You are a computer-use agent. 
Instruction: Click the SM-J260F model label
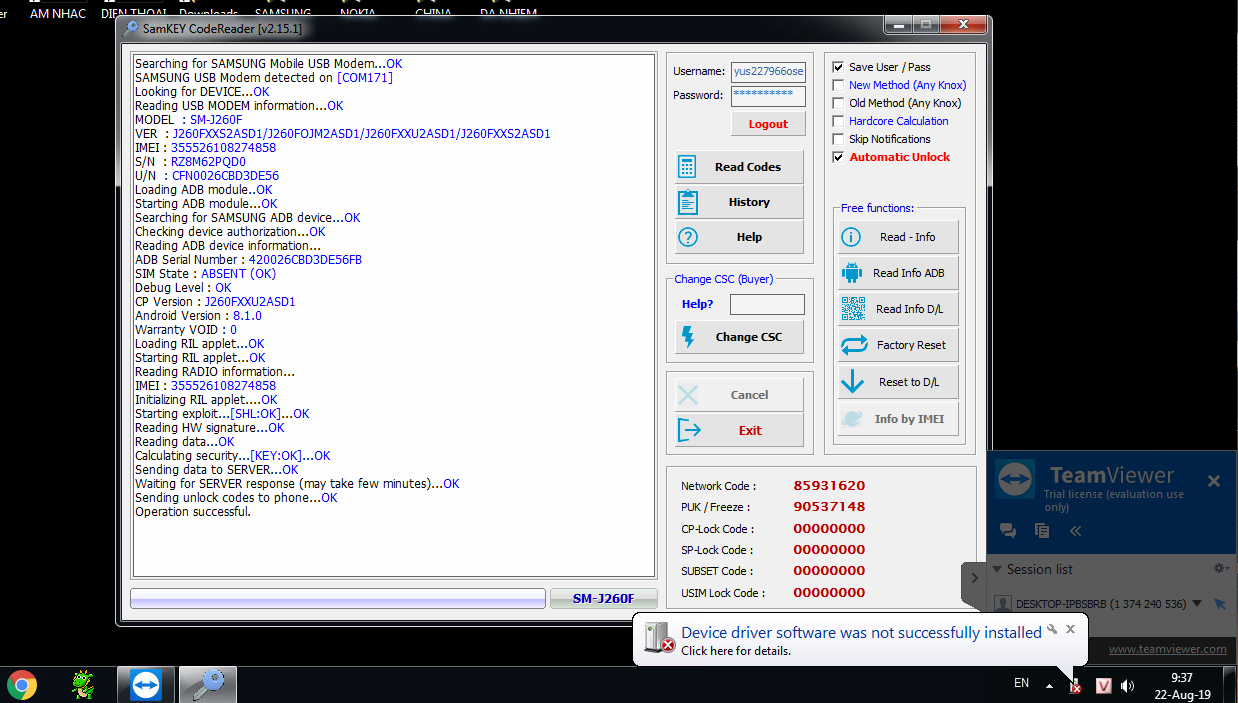(604, 598)
